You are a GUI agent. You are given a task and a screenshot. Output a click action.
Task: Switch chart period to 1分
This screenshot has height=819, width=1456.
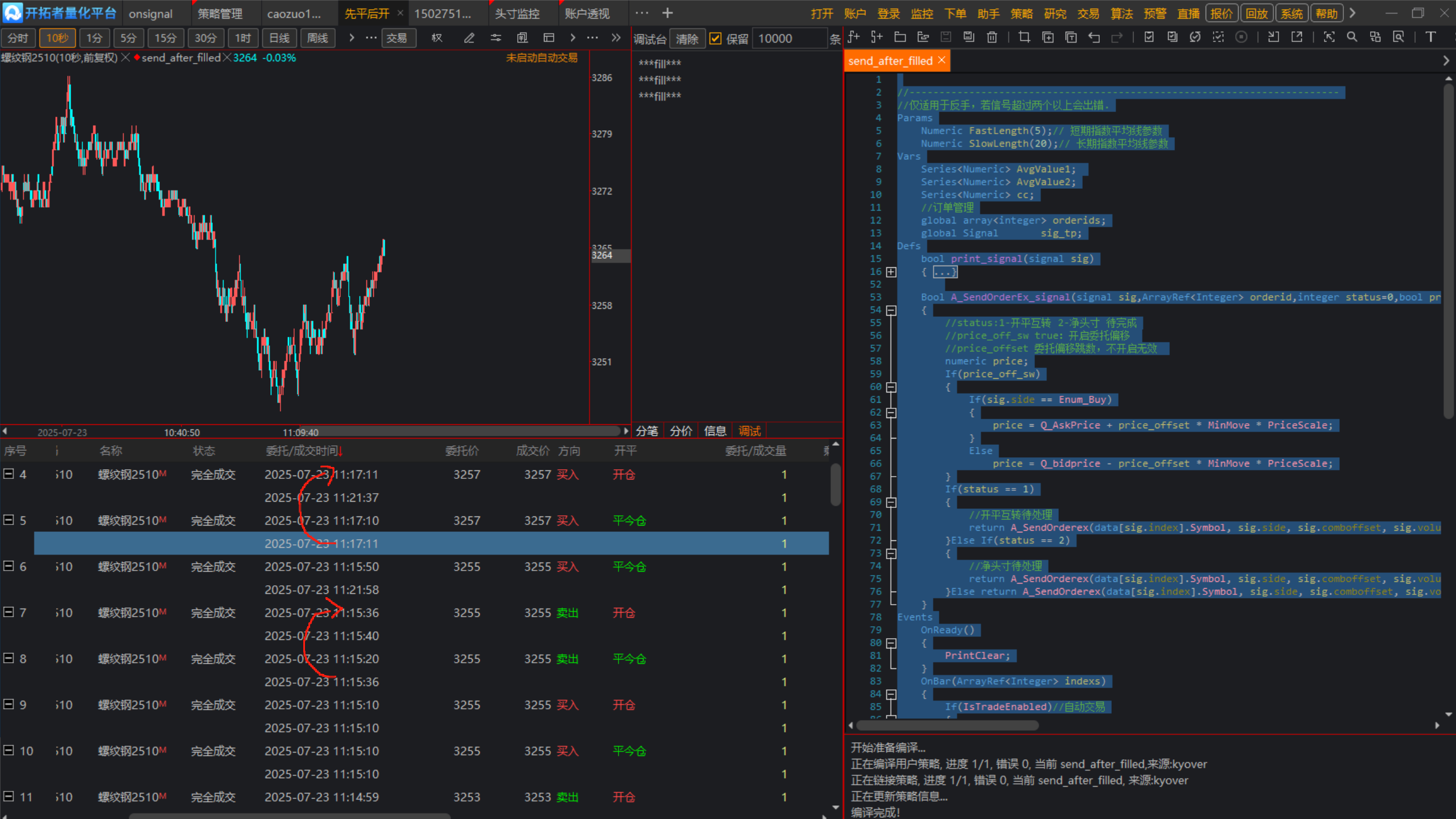point(94,38)
